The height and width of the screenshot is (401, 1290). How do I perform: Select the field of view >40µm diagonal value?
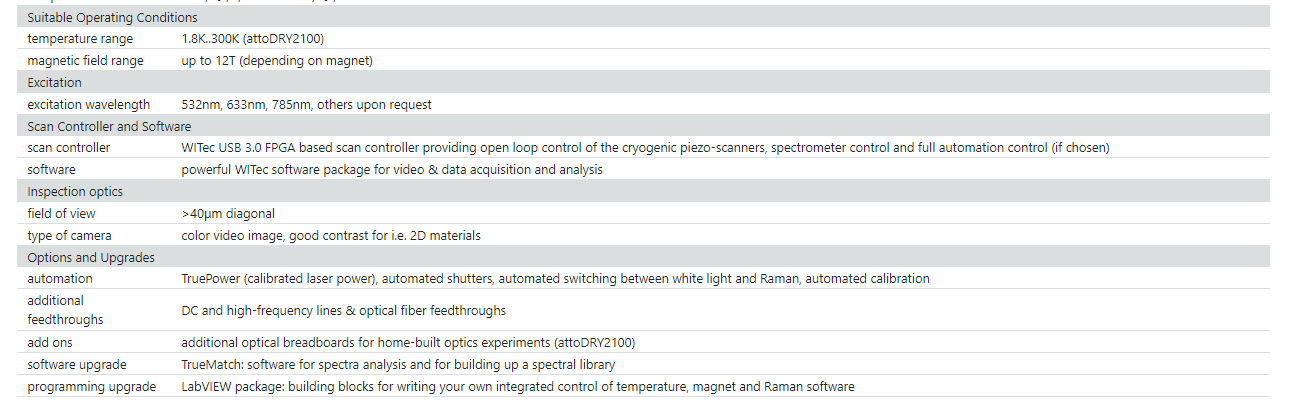(x=228, y=214)
